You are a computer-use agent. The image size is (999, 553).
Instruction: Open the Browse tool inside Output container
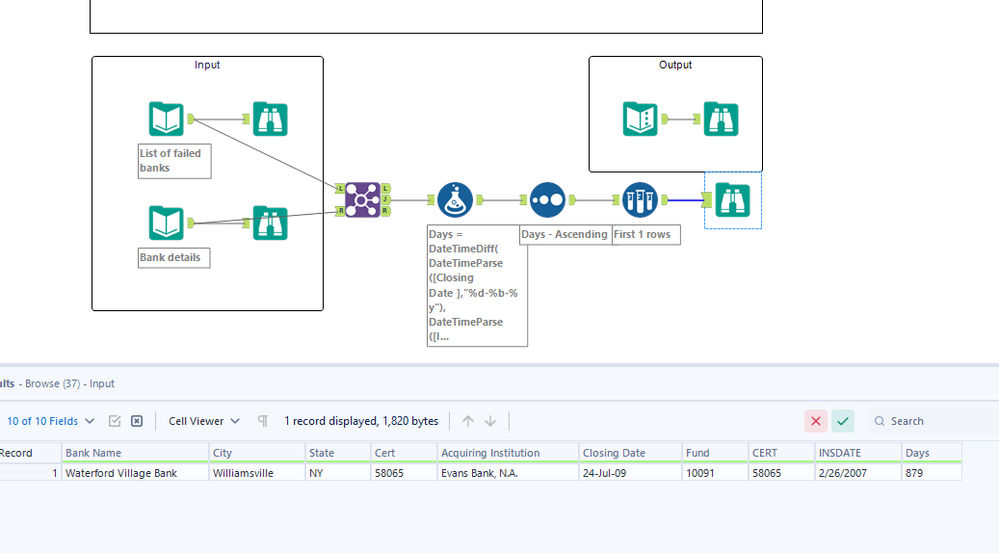point(721,119)
